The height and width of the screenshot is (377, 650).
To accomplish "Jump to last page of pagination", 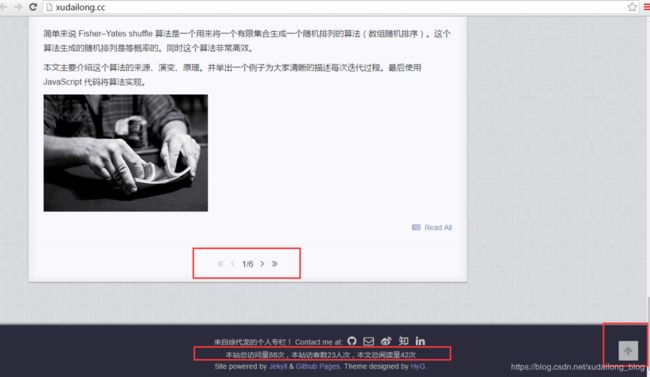I will 274,264.
